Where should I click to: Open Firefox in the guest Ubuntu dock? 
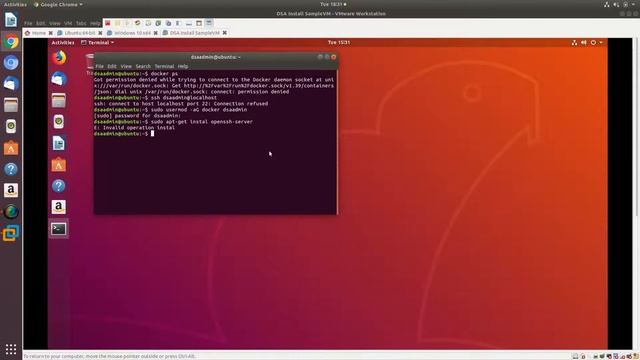[x=59, y=58]
